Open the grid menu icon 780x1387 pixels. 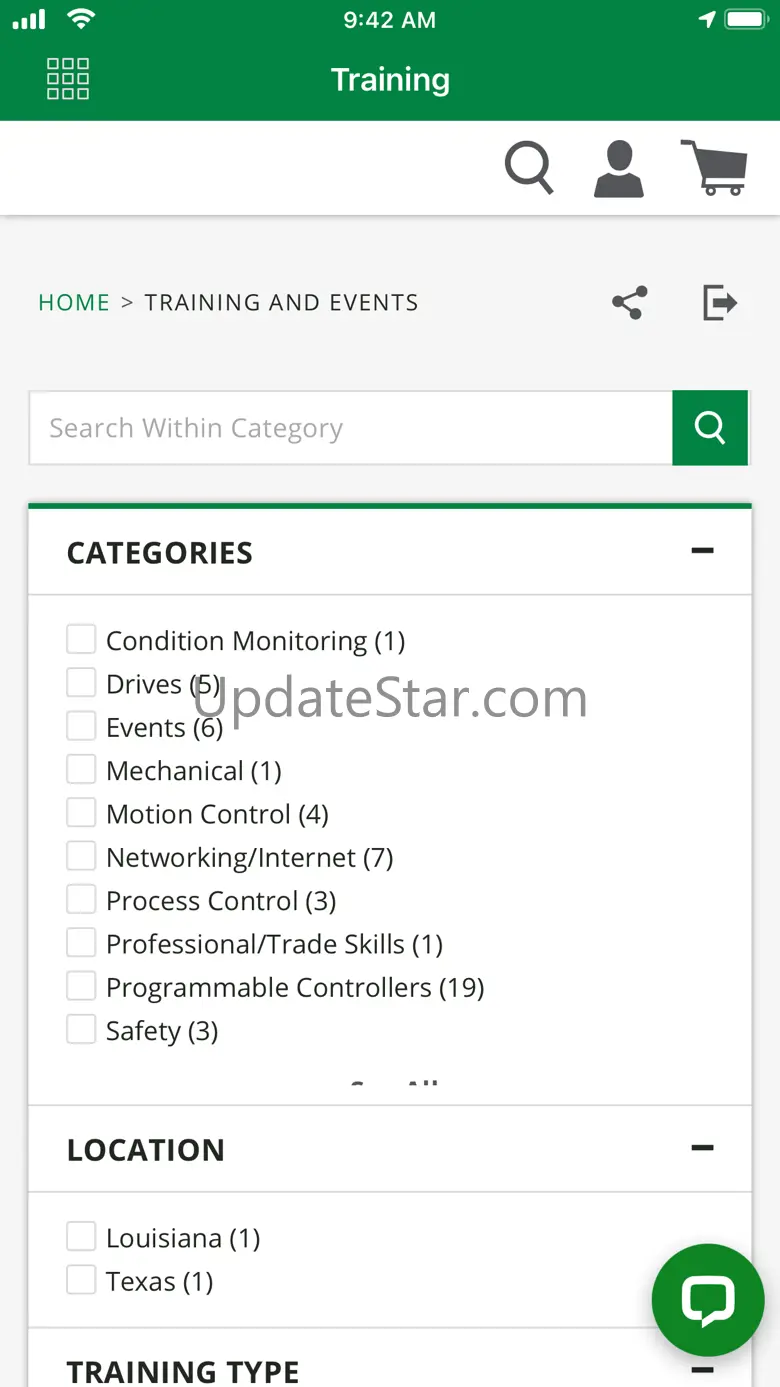(x=68, y=79)
